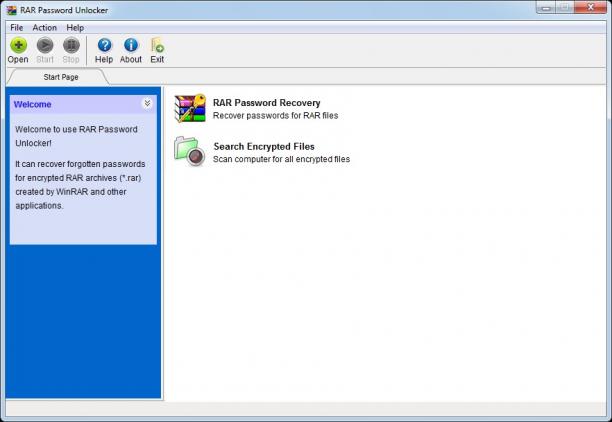Open the Help menu in menu bar
612x422 pixels.
(x=75, y=28)
